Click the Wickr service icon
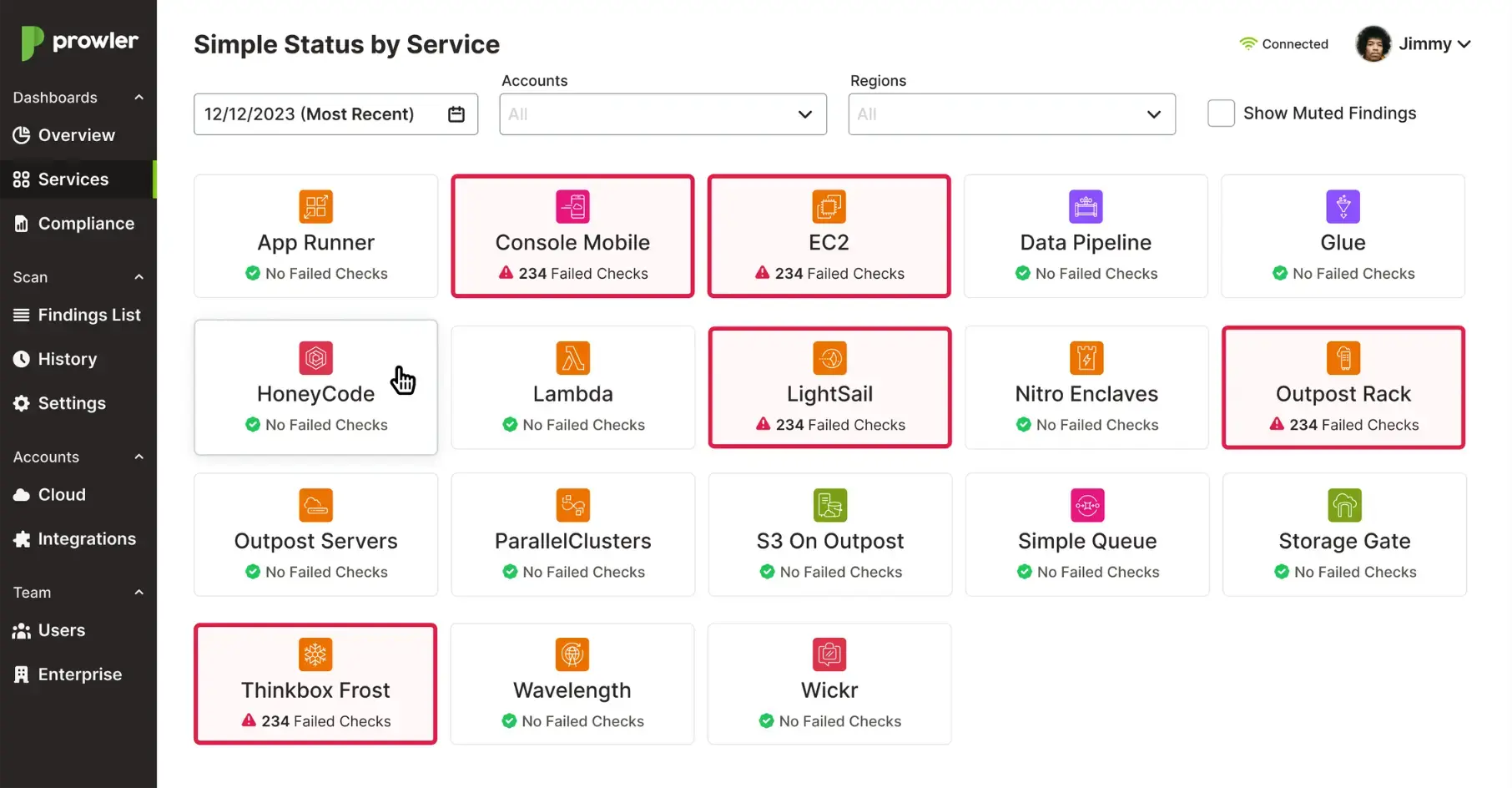 (829, 654)
